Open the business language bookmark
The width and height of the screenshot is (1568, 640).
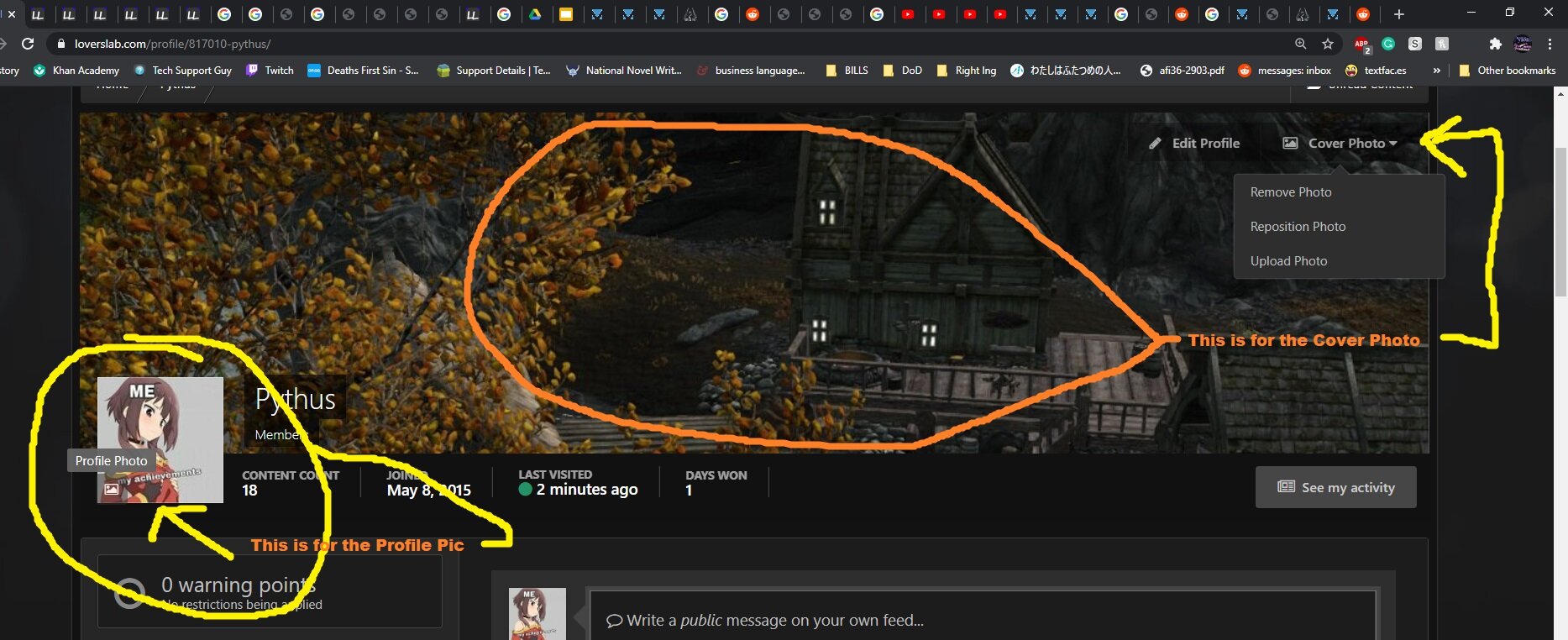[x=751, y=71]
